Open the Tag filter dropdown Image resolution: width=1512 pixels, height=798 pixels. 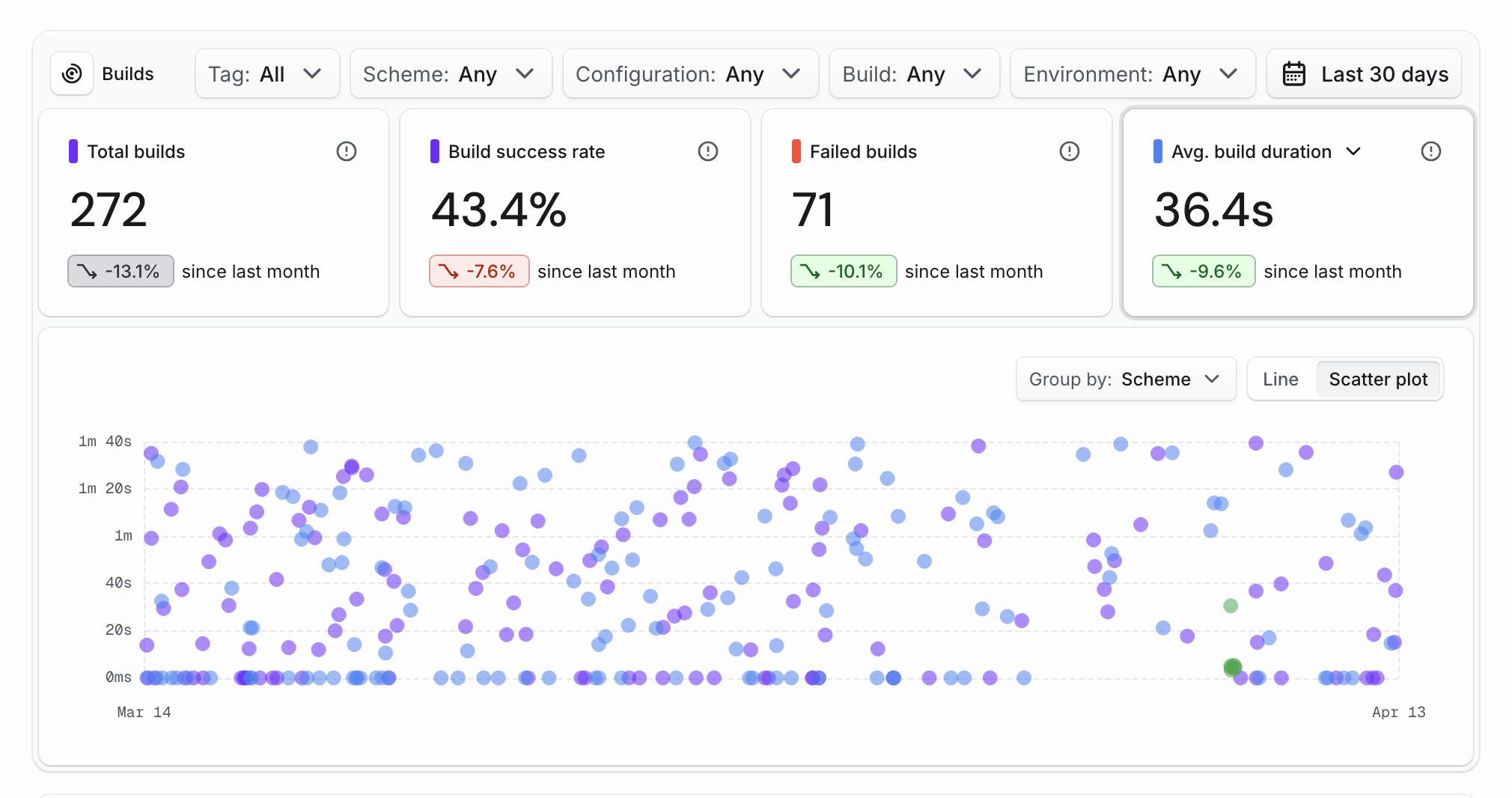click(x=267, y=73)
